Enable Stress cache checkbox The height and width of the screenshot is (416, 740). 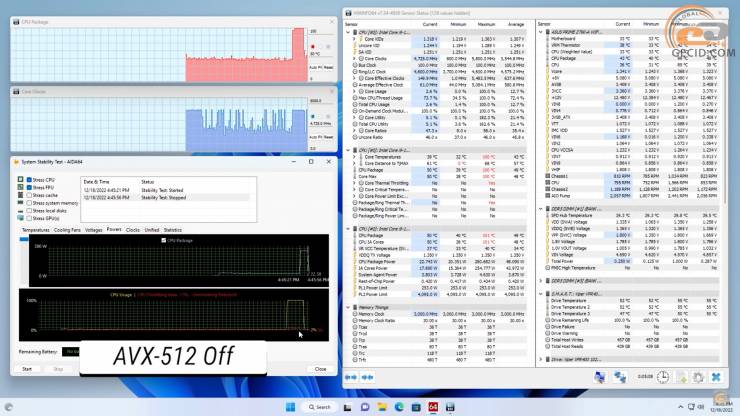point(29,195)
